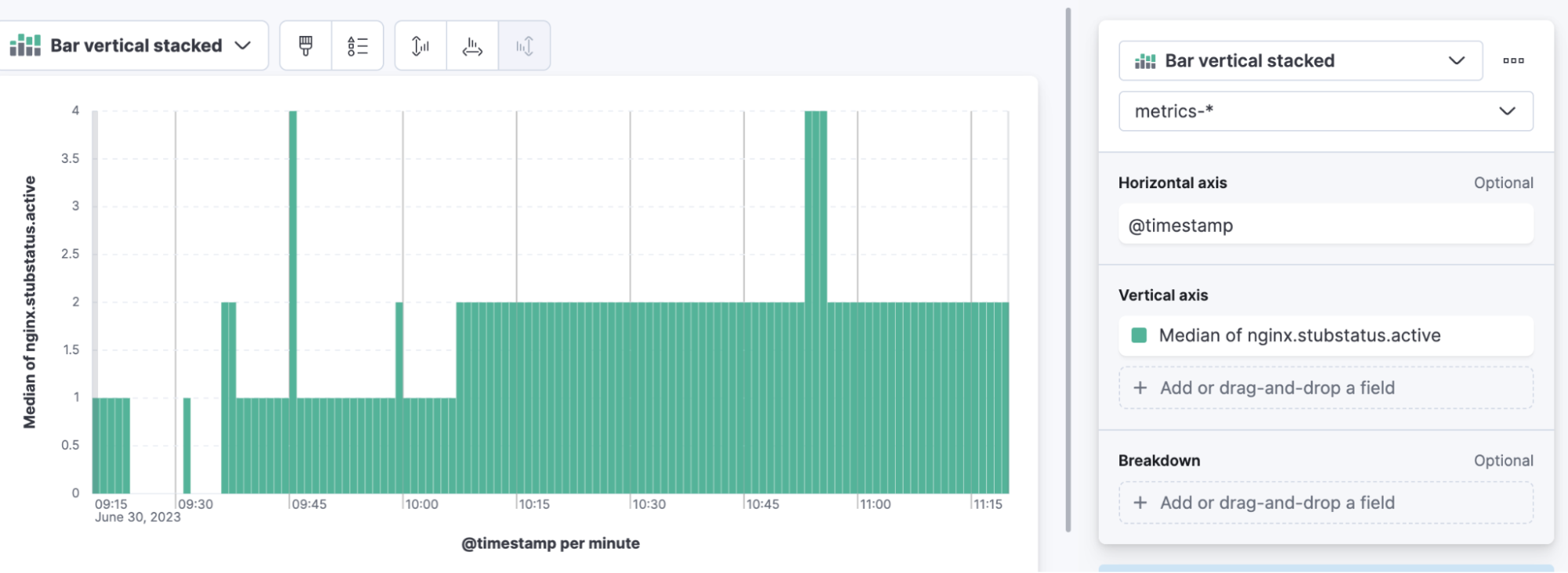
Task: Click bar chart icon in layer panel
Action: pos(1145,61)
